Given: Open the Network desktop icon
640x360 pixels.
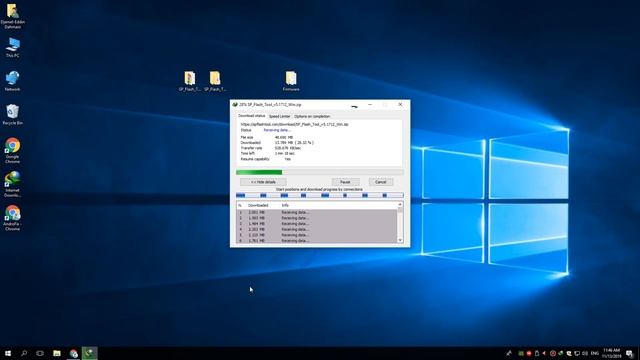Looking at the screenshot, I should (x=13, y=81).
